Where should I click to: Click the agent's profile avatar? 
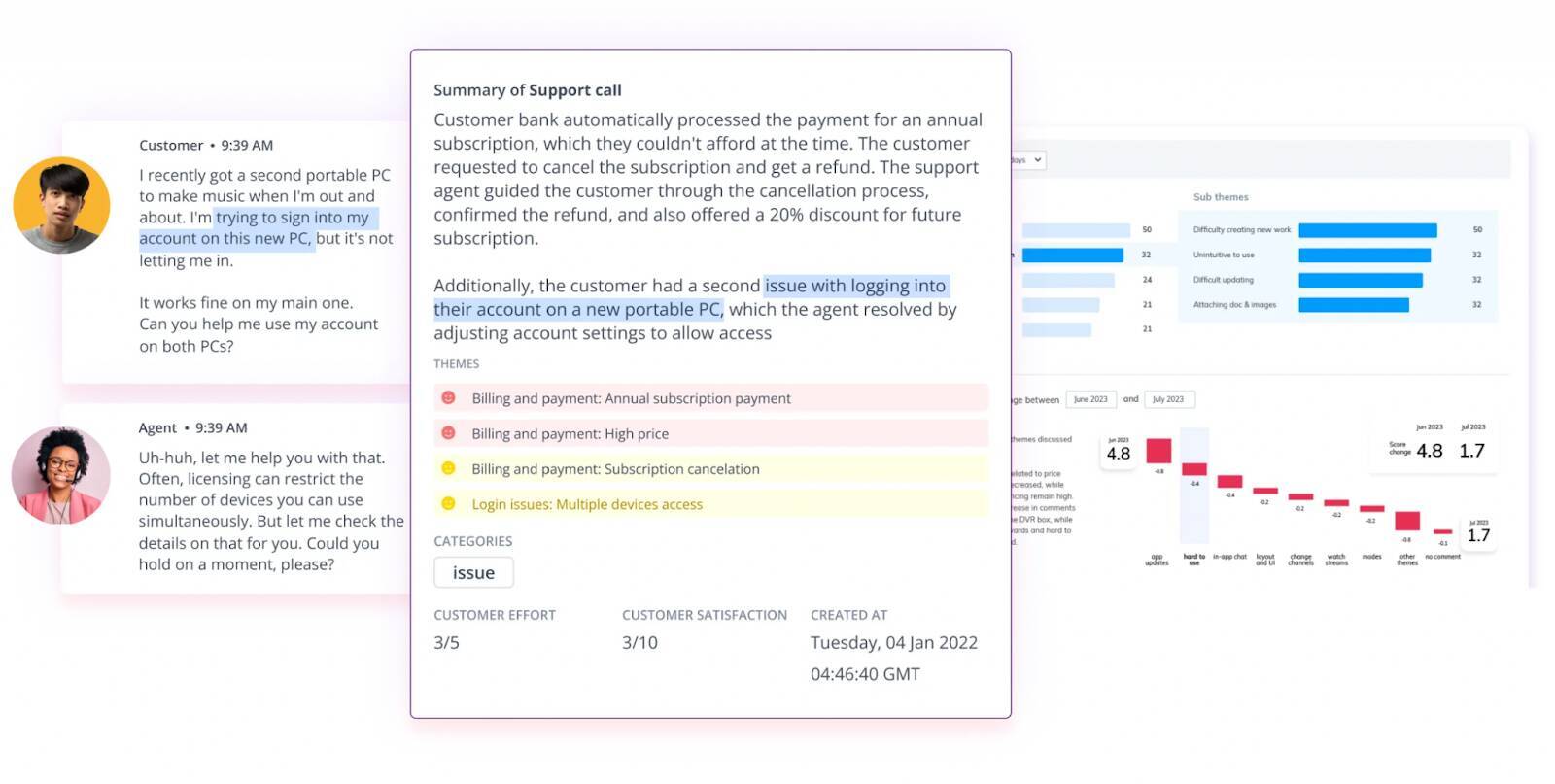tap(60, 476)
